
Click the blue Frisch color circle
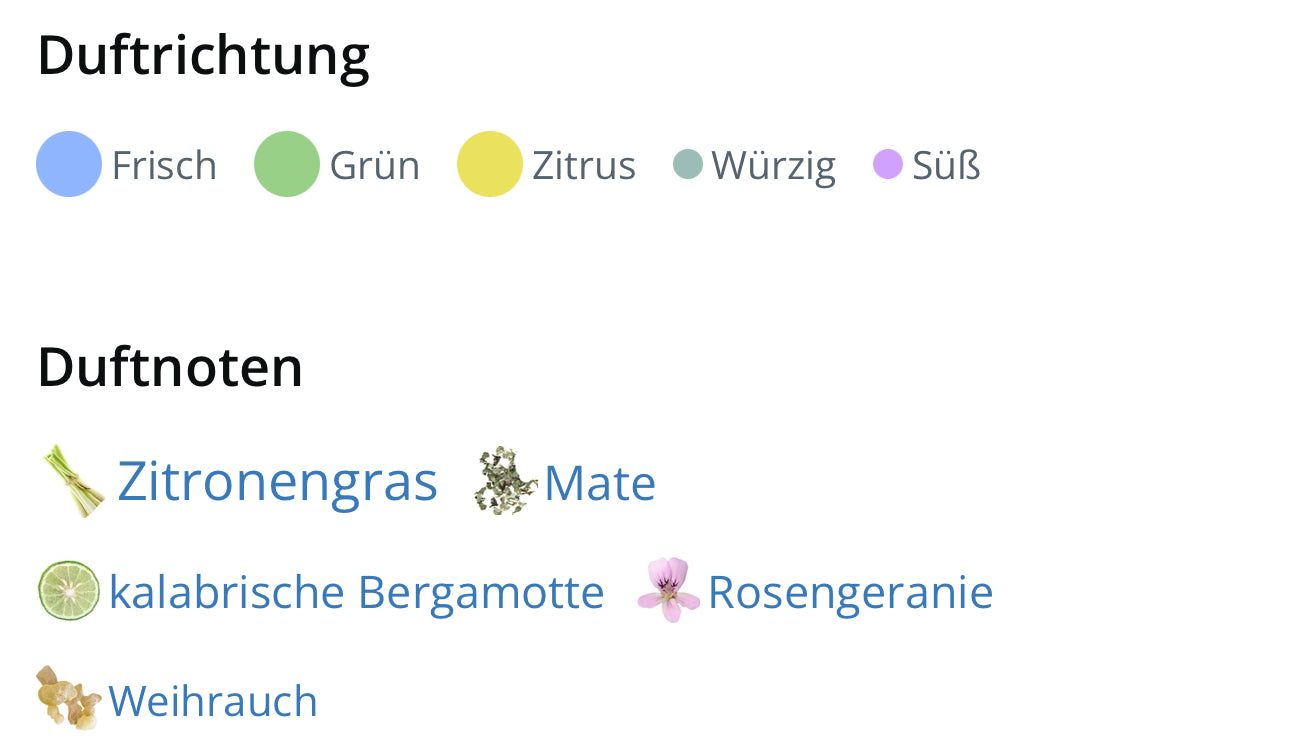click(x=69, y=164)
